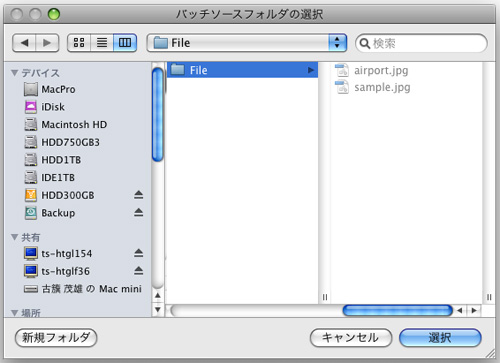Open the File path popup menu
The height and width of the screenshot is (363, 500).
coord(247,43)
